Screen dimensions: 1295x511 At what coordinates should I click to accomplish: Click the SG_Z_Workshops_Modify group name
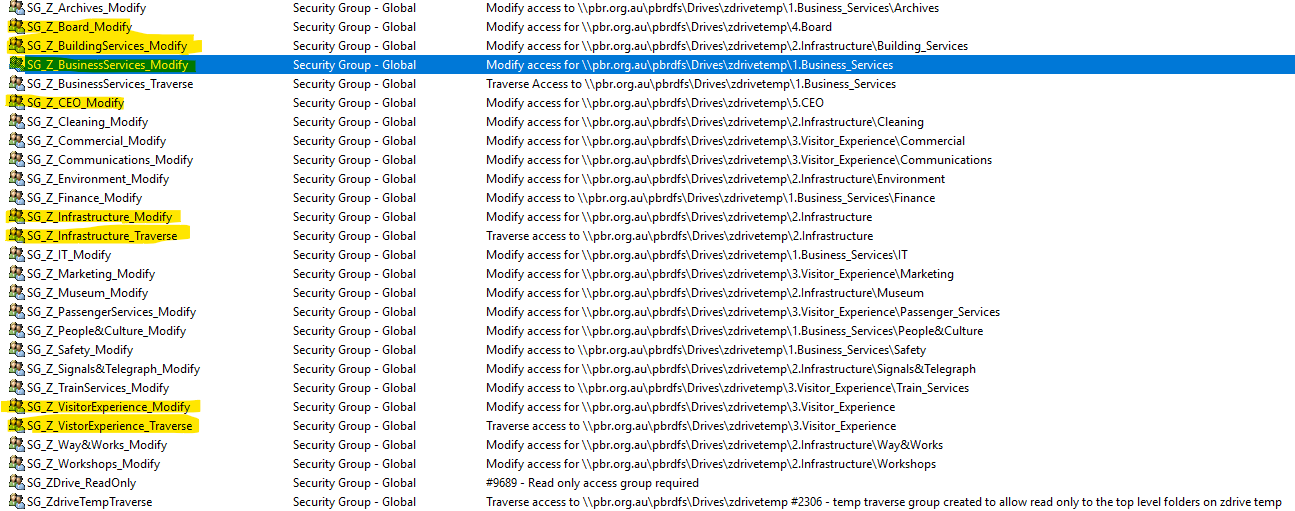tap(93, 464)
